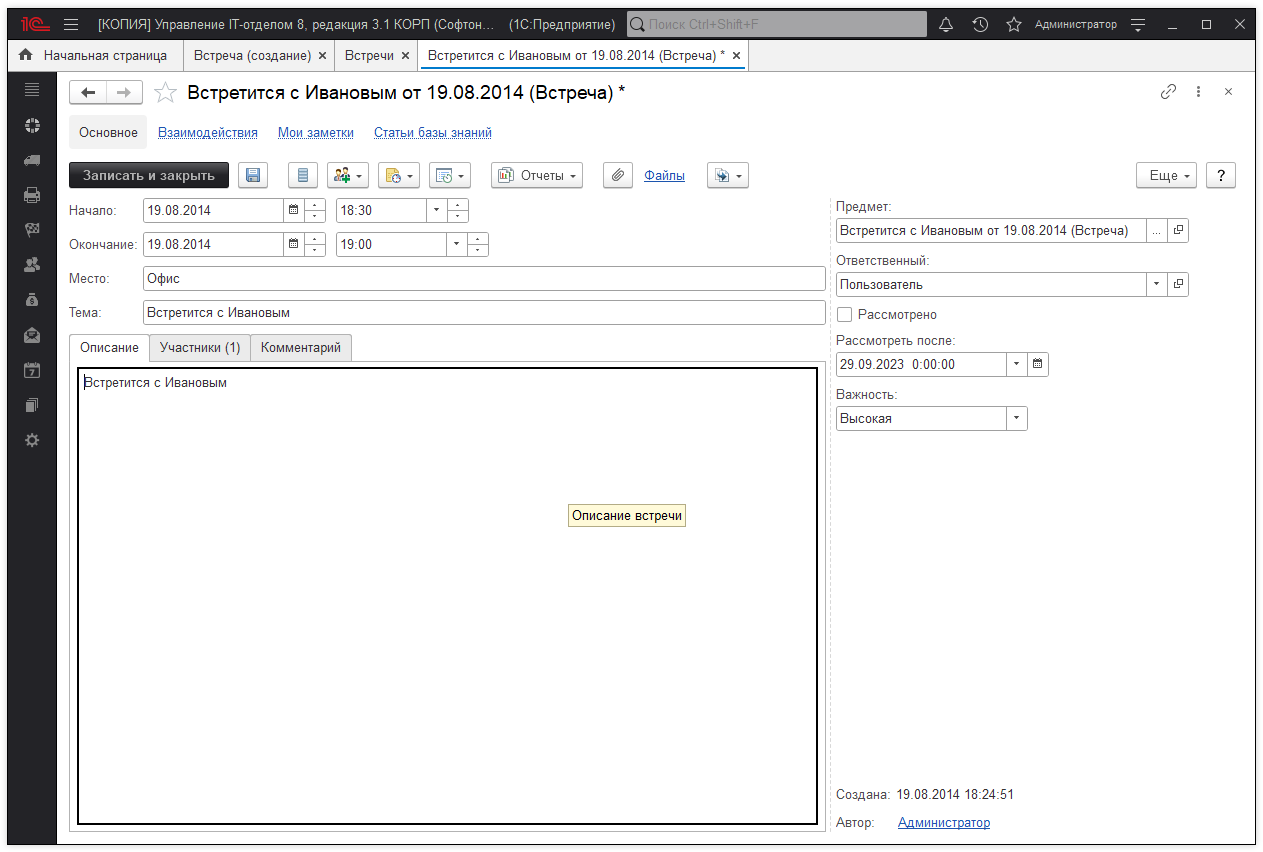Screen dimensions: 1263x852
Task: Open the Администратор author link
Action: (943, 823)
